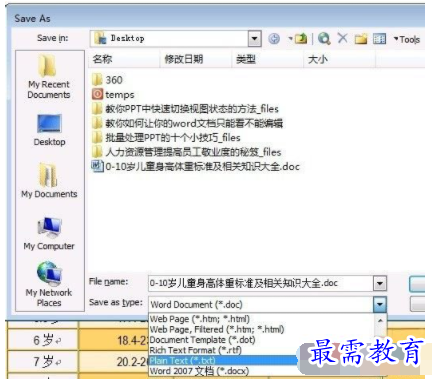Sort by 类型 column header
This screenshot has height=383, width=432.
[268, 59]
